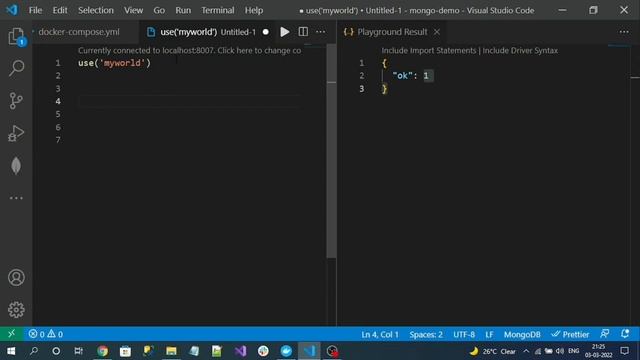The height and width of the screenshot is (360, 640).
Task: Open Visual Studio purple icon on taskbar
Action: [240, 351]
